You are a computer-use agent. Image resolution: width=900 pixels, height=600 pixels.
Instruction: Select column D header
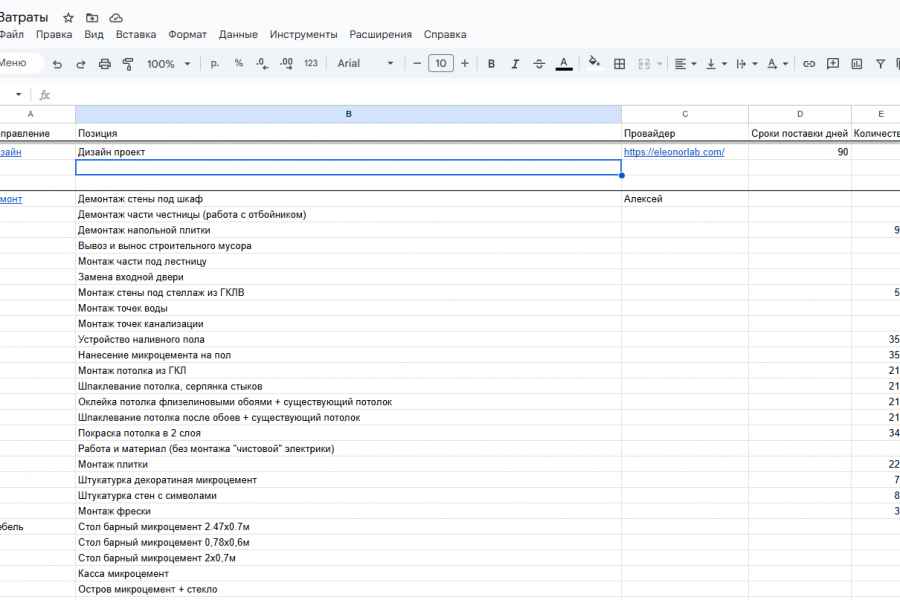800,114
